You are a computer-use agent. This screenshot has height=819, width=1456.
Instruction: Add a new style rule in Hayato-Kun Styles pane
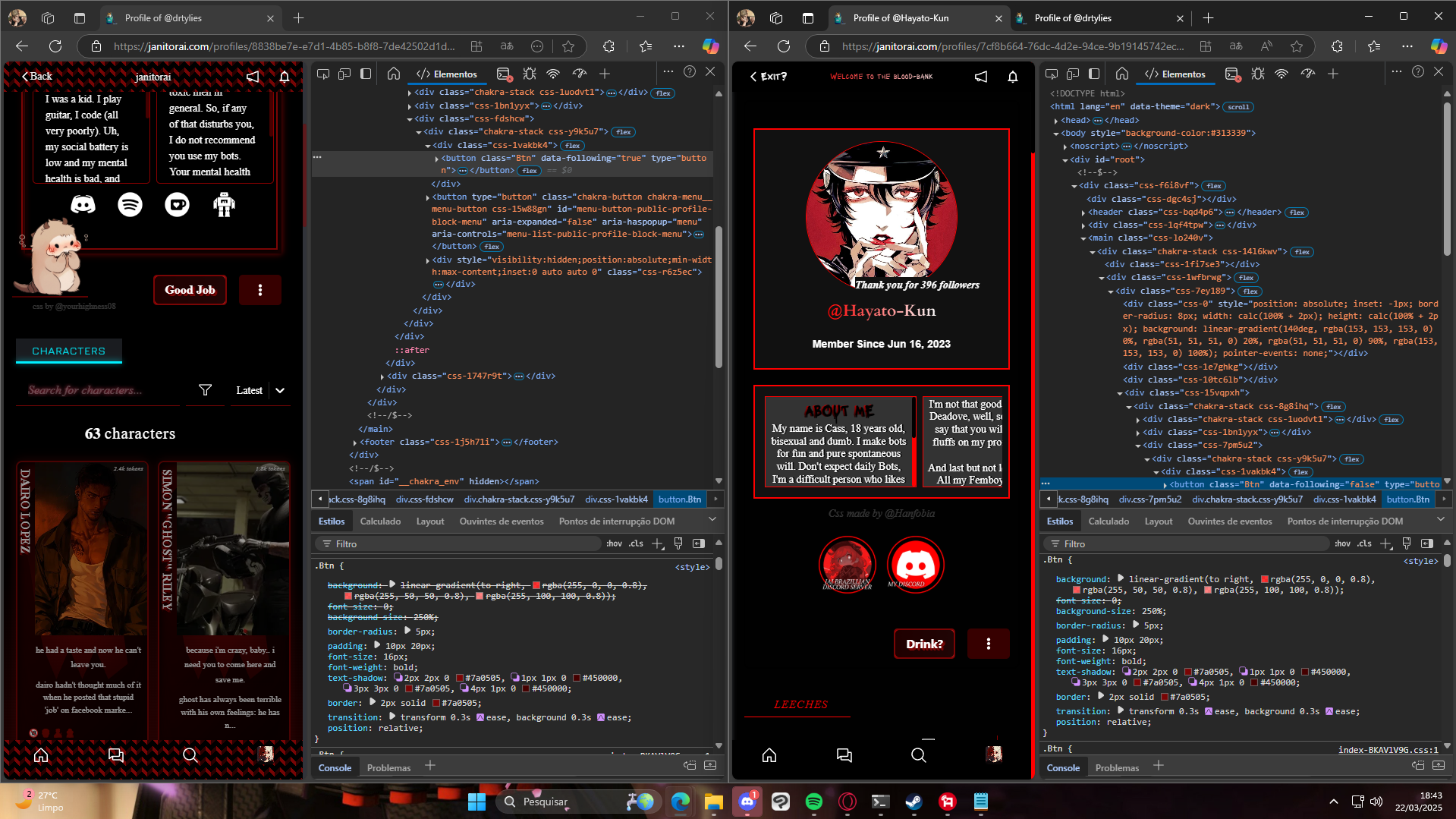(1386, 543)
